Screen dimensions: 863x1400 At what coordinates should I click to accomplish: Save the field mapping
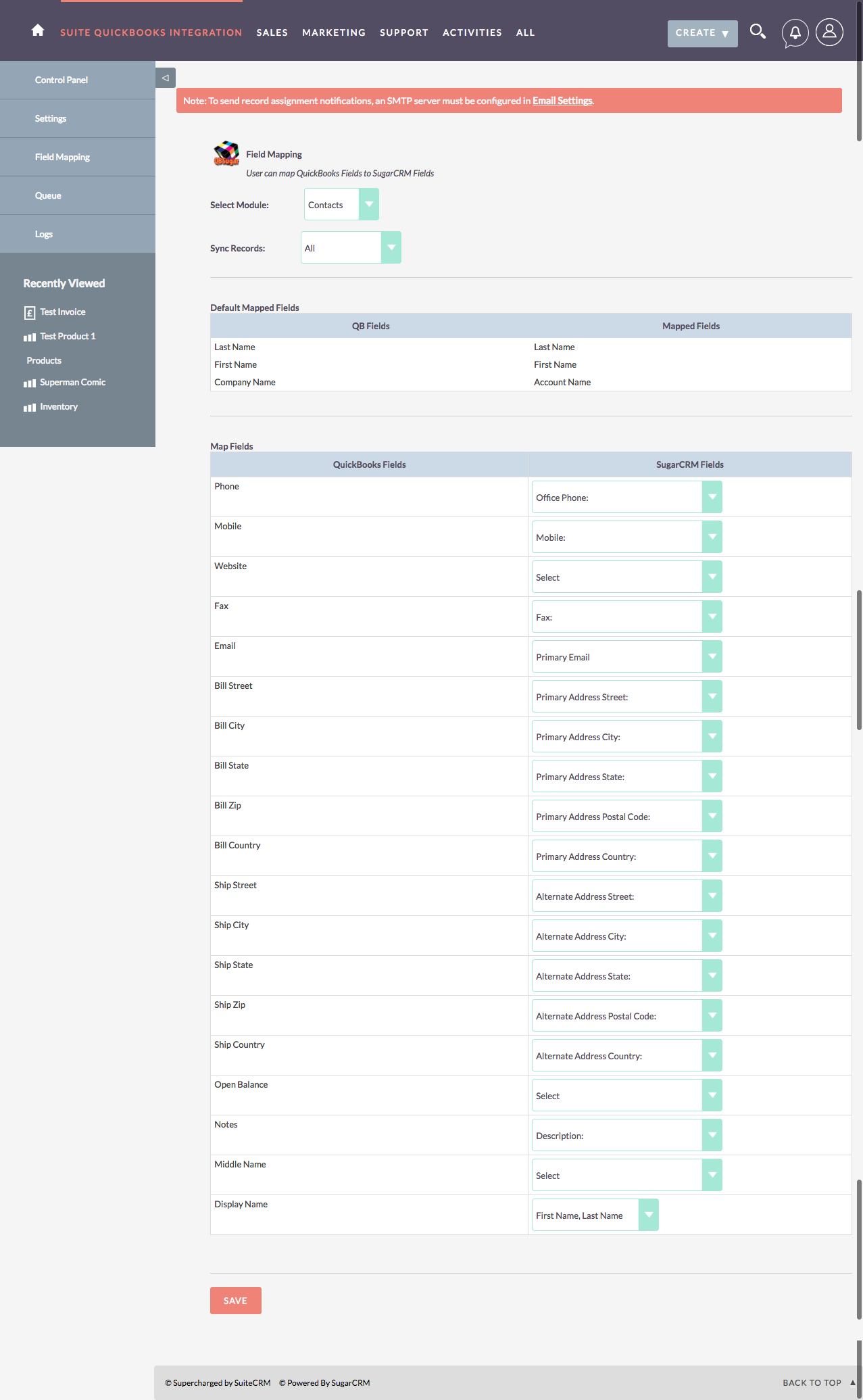pos(235,1301)
